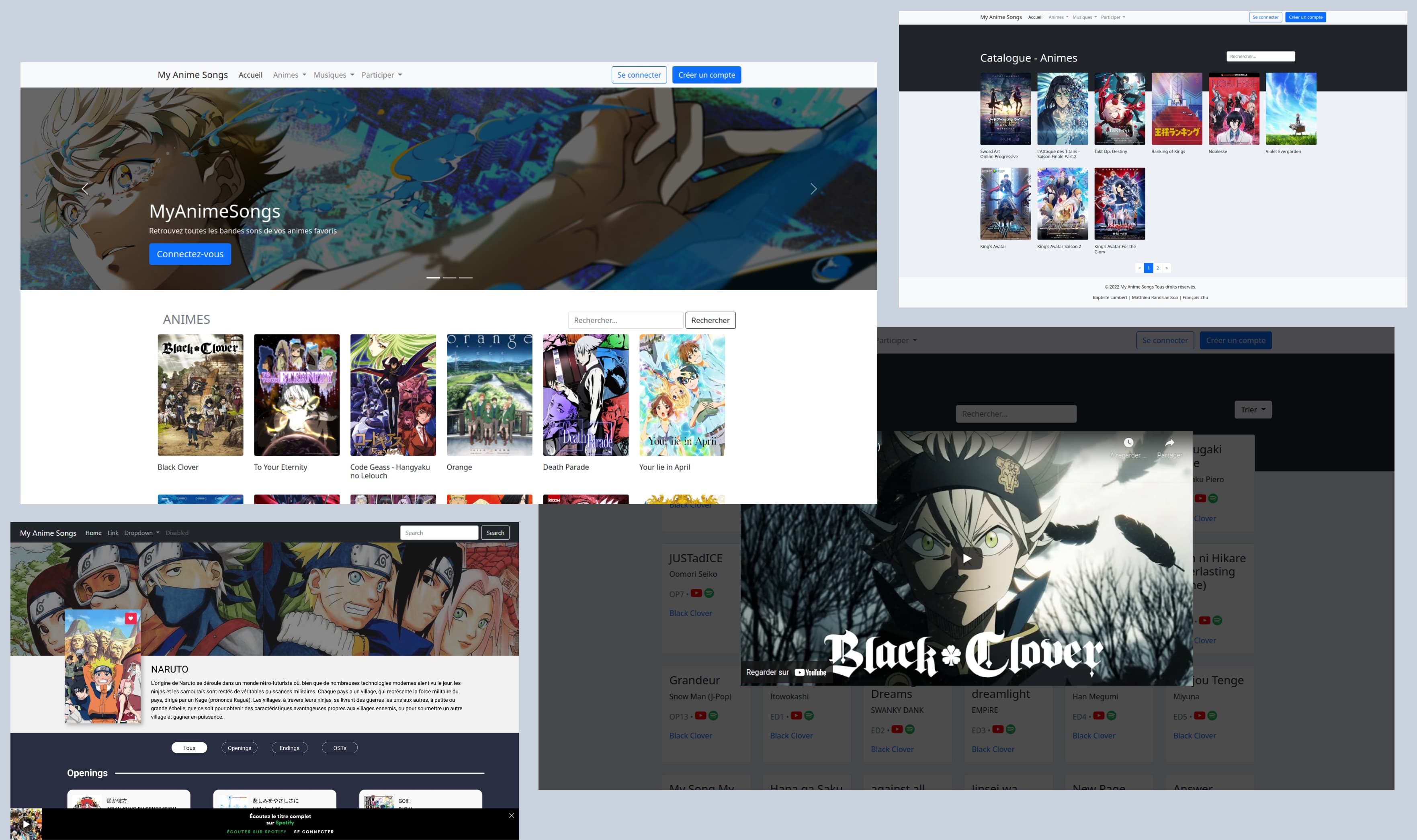The width and height of the screenshot is (1417, 840).
Task: Expand the Musiques dropdown in home navbar
Action: tap(334, 75)
